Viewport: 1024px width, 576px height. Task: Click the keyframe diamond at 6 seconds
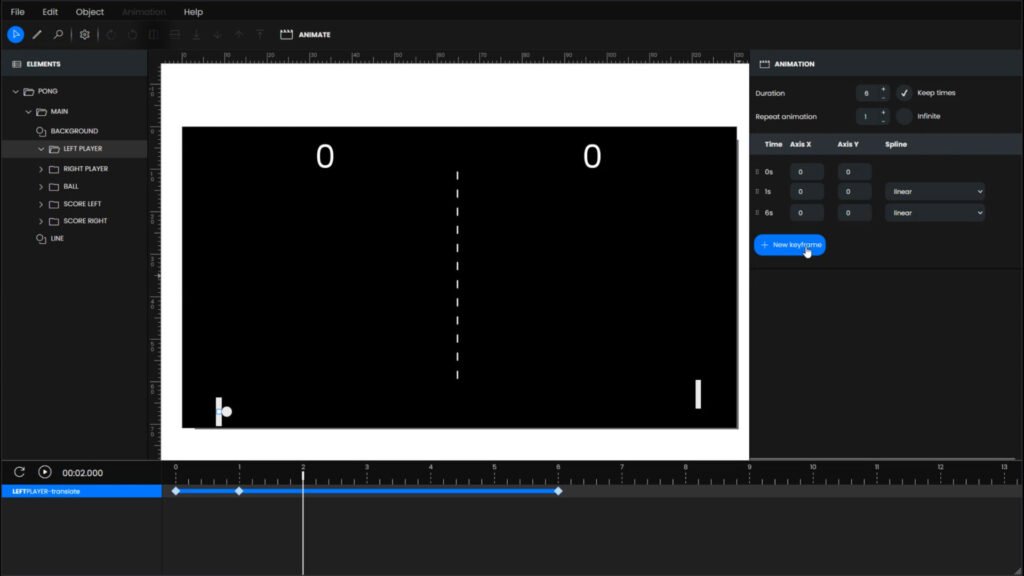pos(558,491)
